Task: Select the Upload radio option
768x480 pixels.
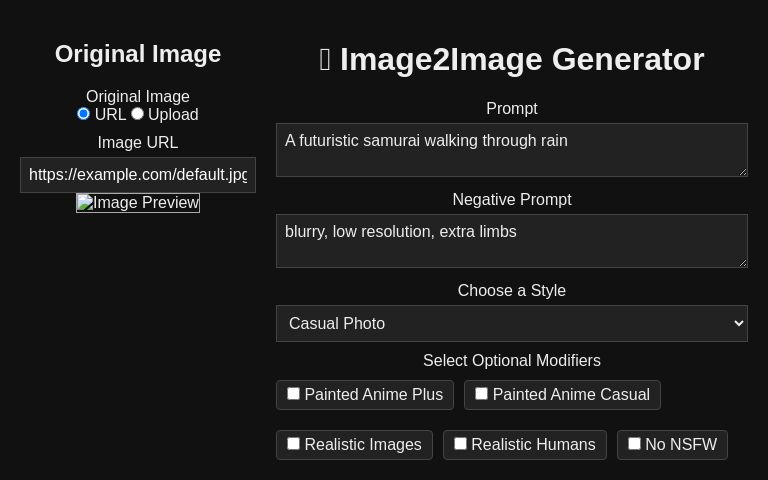Action: coord(138,114)
